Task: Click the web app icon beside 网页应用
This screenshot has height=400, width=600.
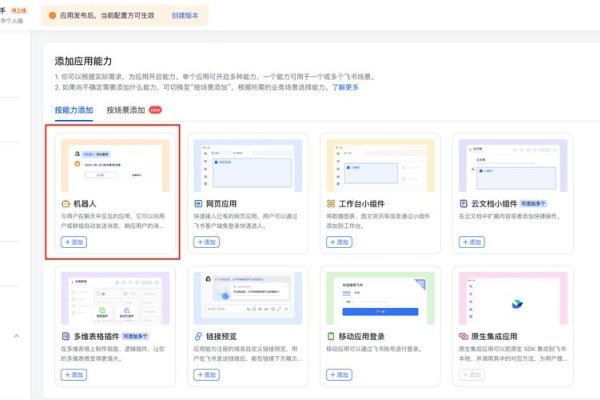Action: (x=198, y=204)
